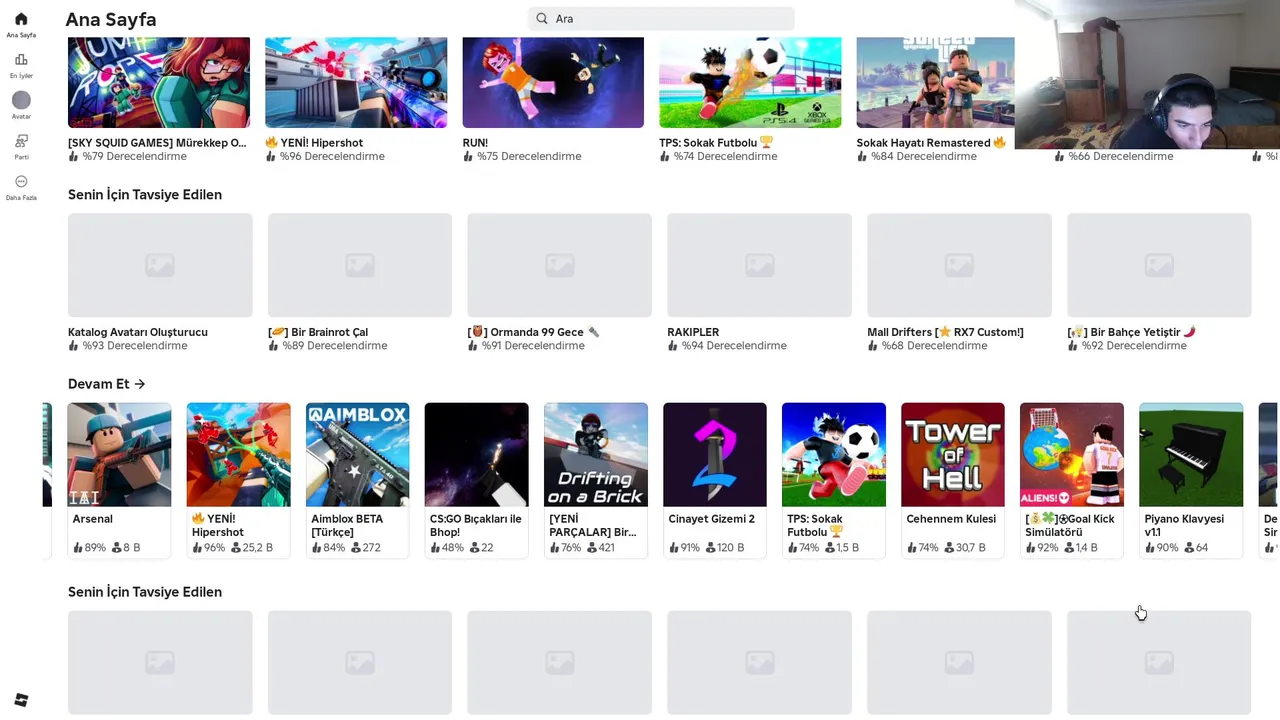Open the Cinayet Gizemi 2 game tile
1280x720 pixels.
pos(715,480)
